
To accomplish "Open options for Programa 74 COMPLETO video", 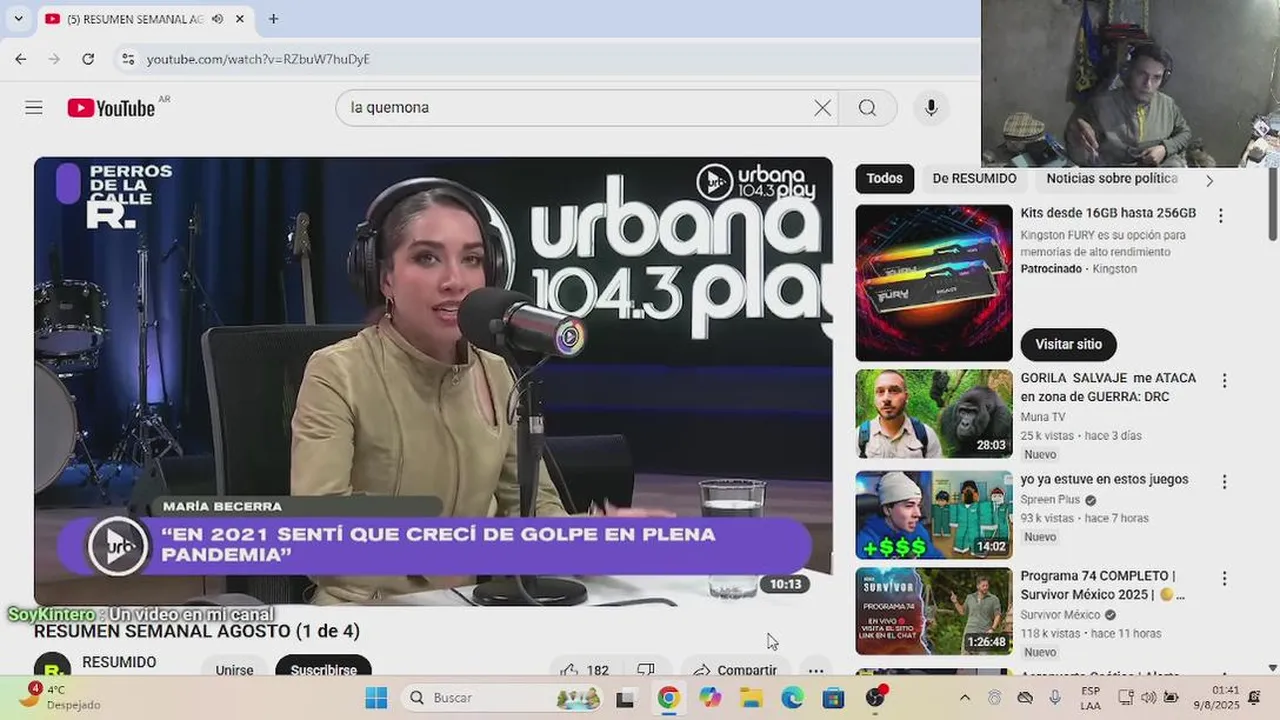I will 1224,578.
